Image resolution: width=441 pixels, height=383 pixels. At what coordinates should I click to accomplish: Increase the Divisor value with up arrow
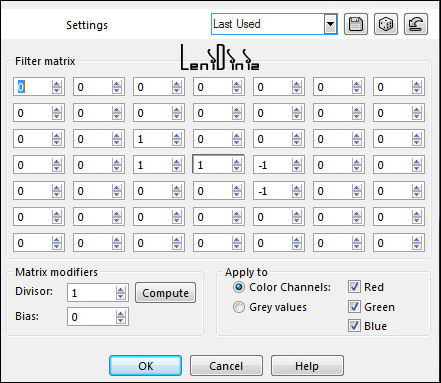(x=121, y=290)
